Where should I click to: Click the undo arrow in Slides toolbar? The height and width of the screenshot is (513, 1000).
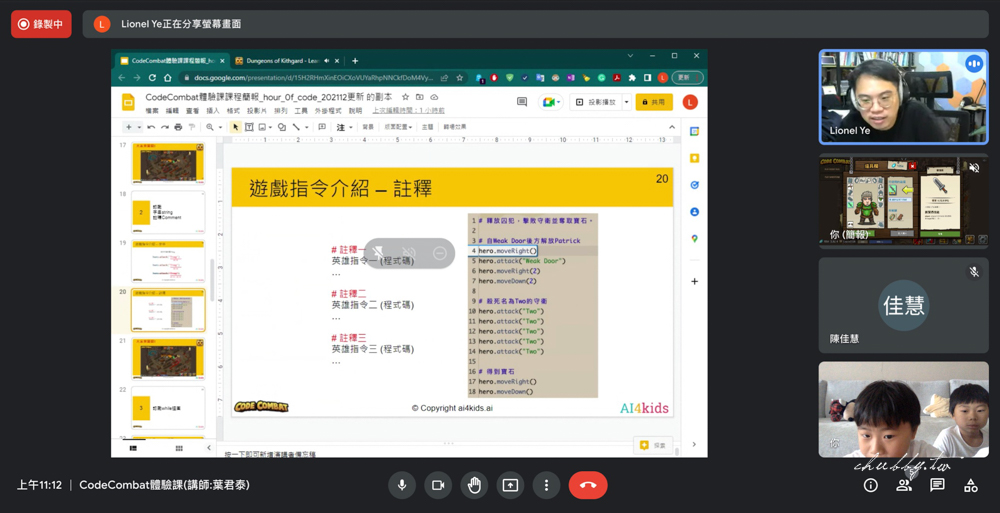151,127
